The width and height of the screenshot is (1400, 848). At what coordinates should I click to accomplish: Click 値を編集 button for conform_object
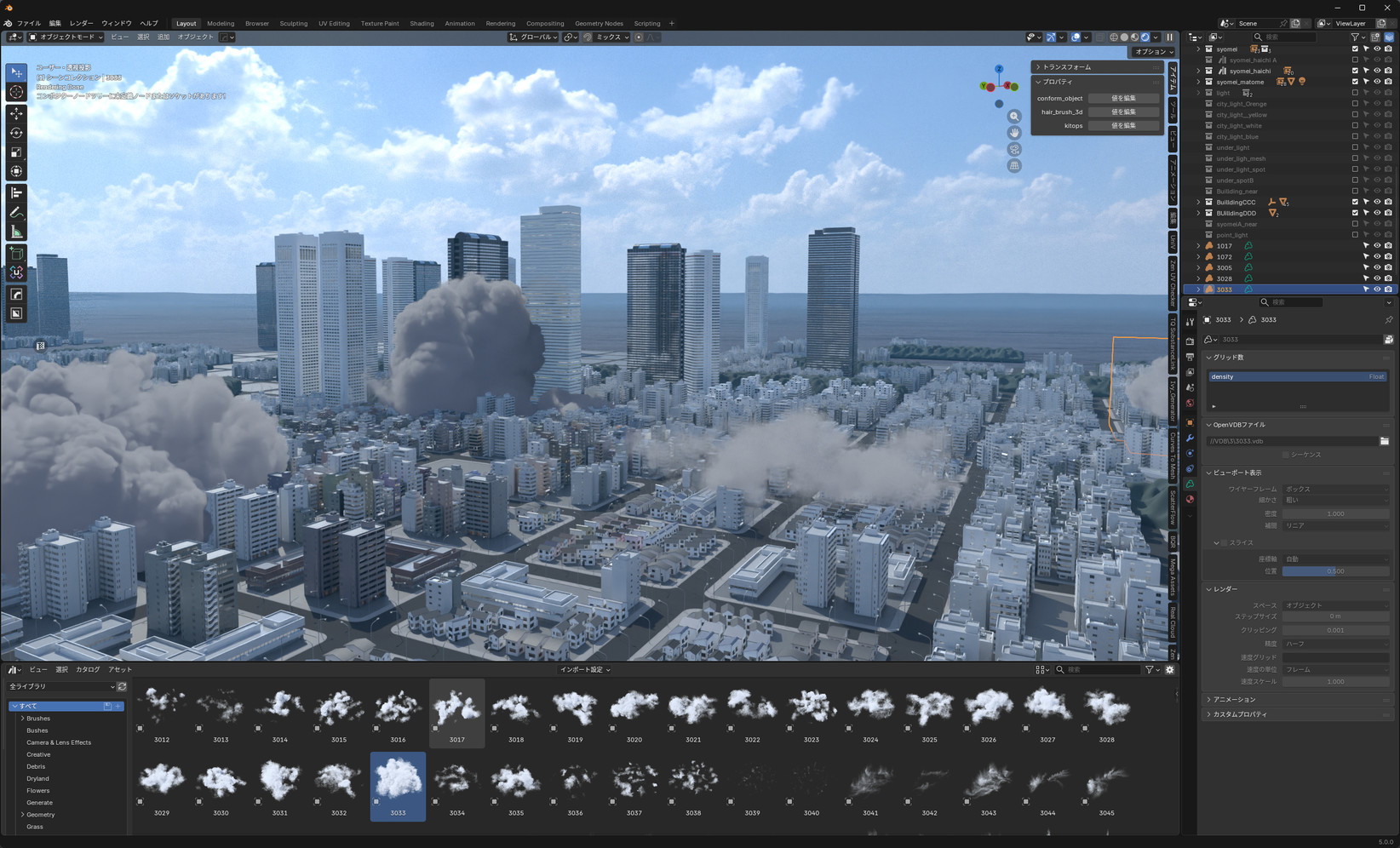(x=1123, y=99)
